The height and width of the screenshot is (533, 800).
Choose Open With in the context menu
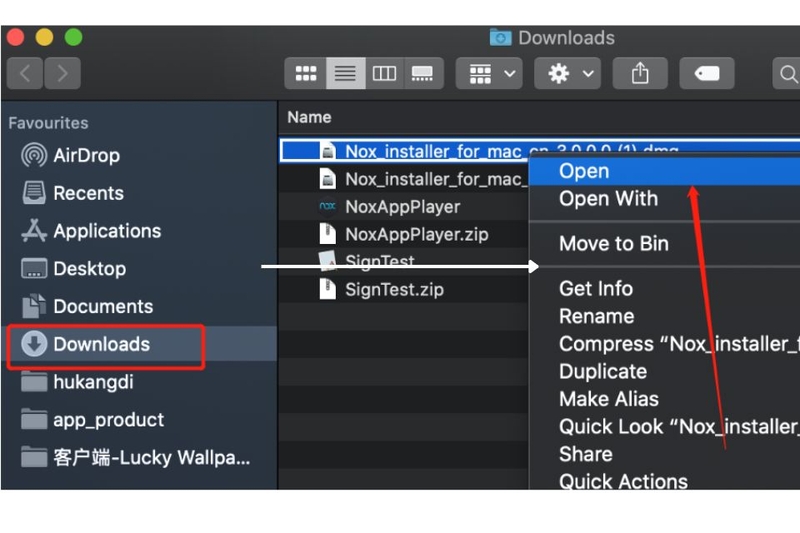[x=665, y=198]
